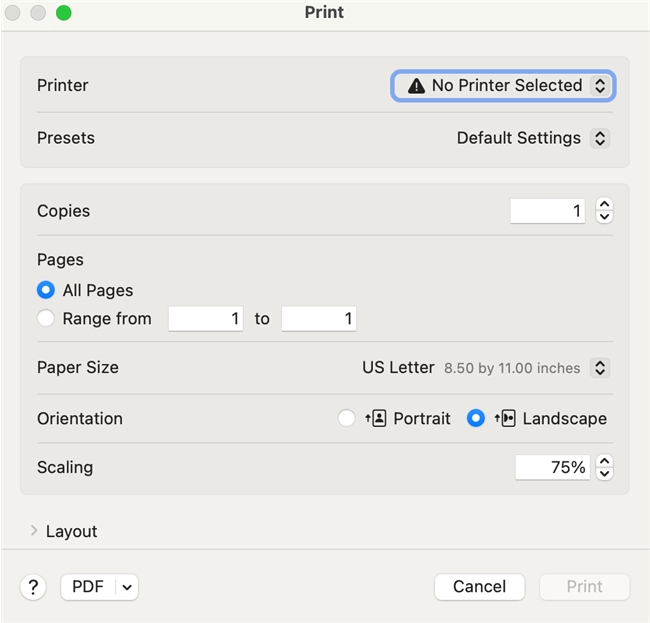Image resolution: width=650 pixels, height=623 pixels.
Task: Click the PDF menu arrow
Action: point(127,588)
